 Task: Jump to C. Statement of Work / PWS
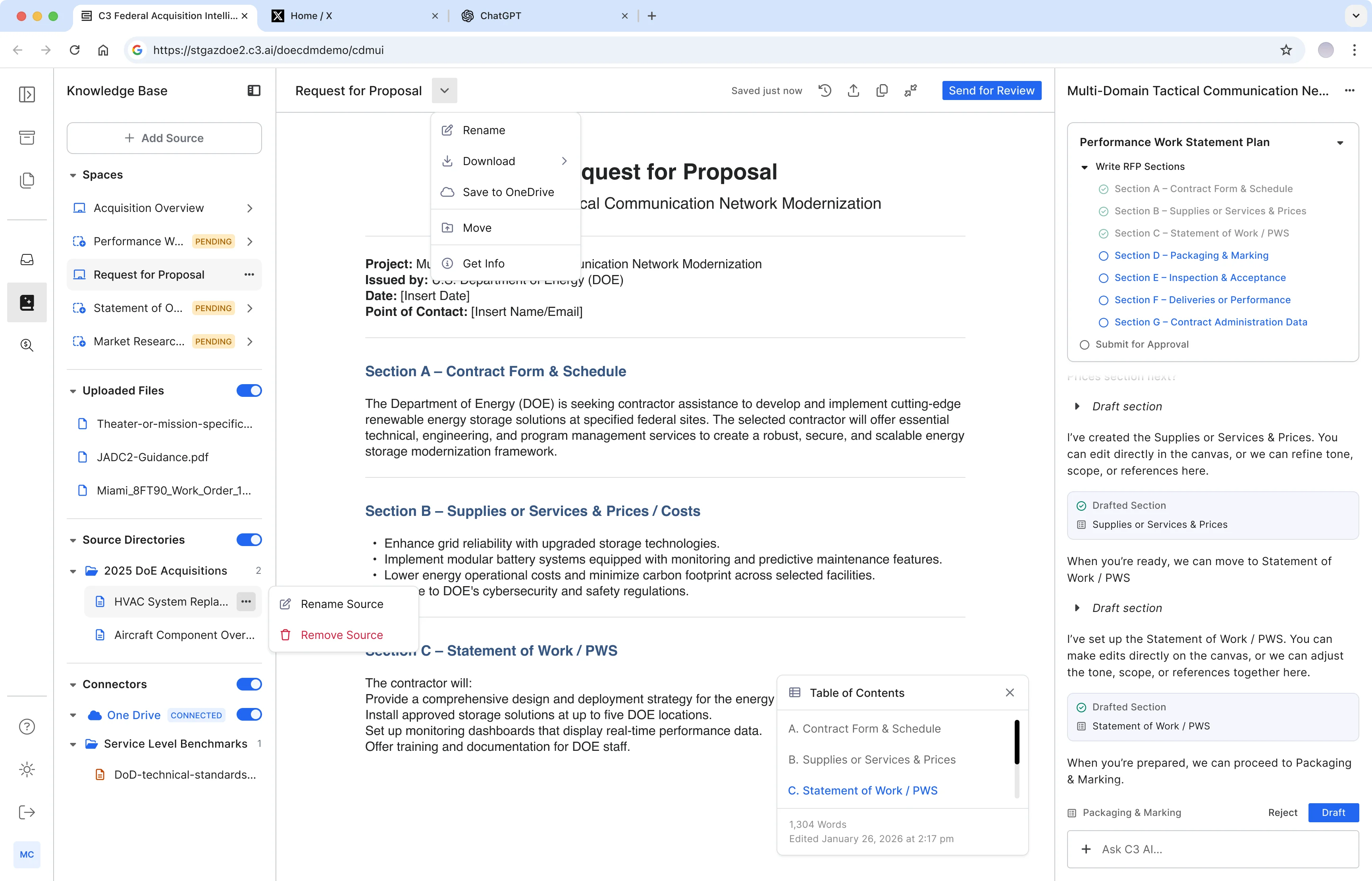(x=862, y=791)
